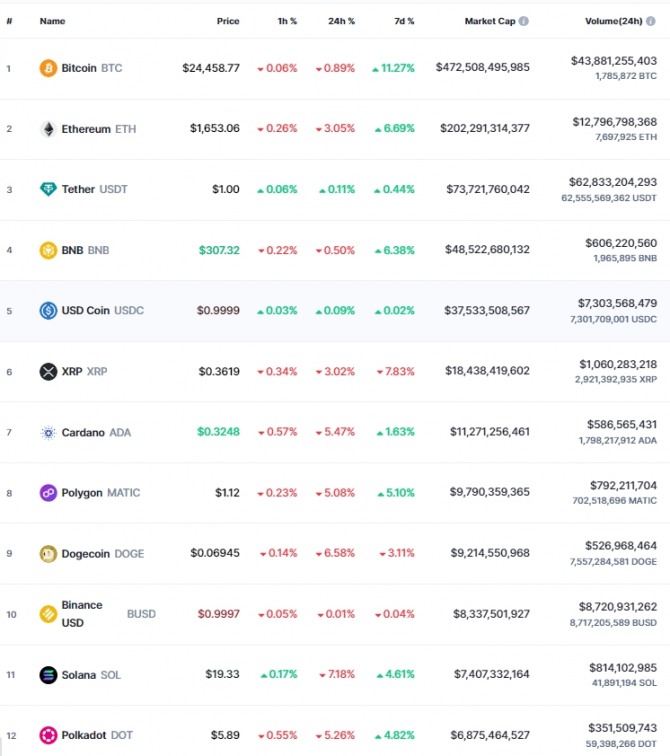The width and height of the screenshot is (670, 756).
Task: Sort by the Name column header
Action: (52, 21)
